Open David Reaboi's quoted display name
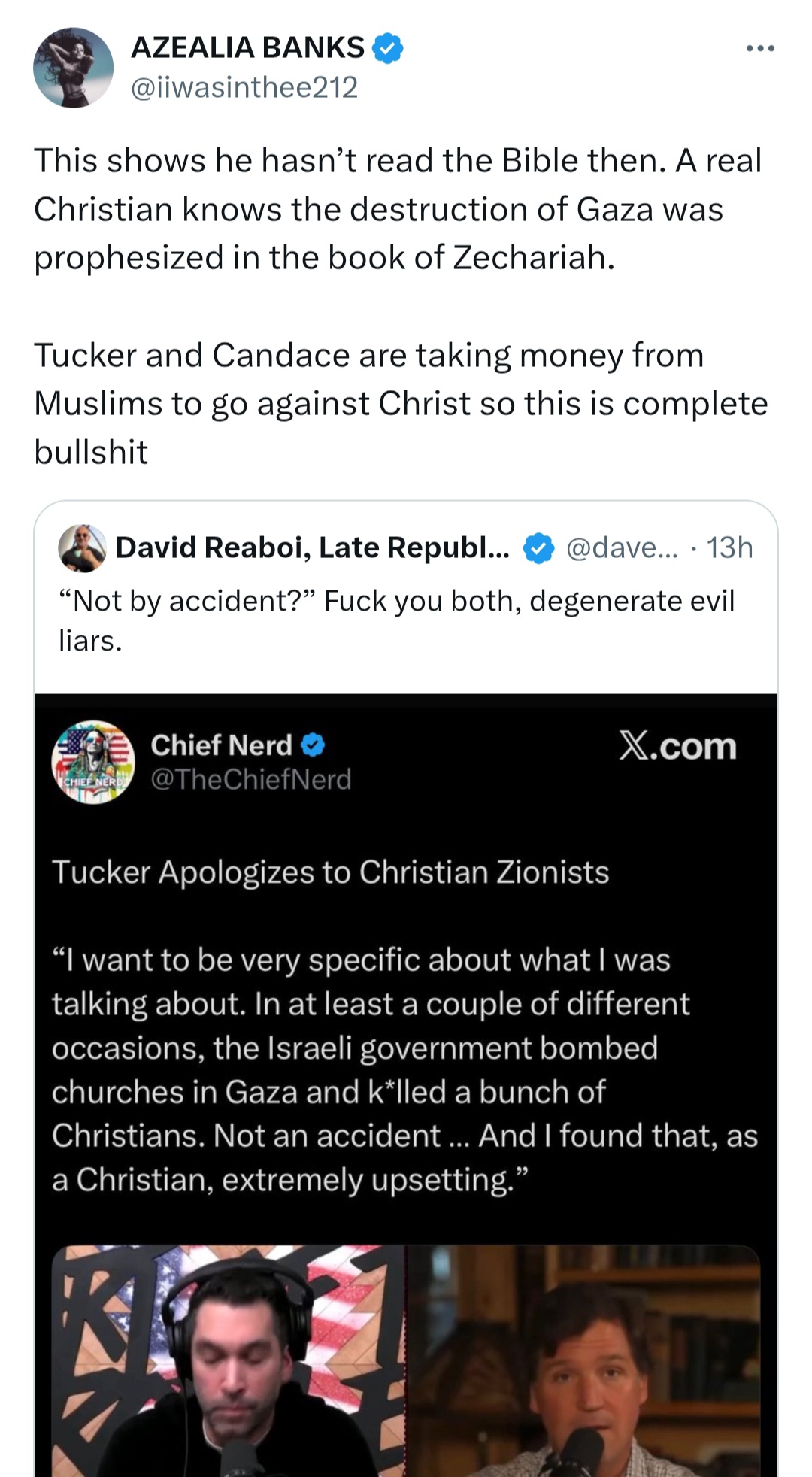The width and height of the screenshot is (812, 1477). 312,547
